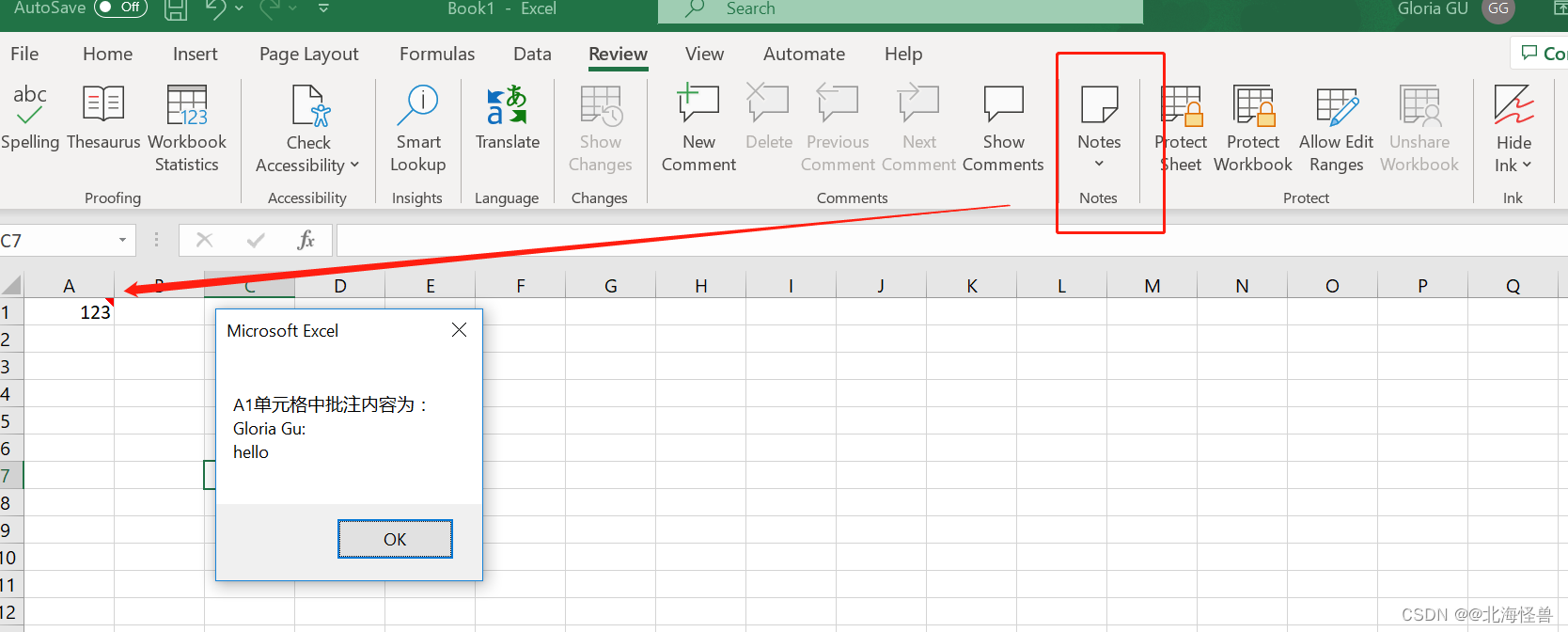Add a New Comment
Screen dimensions: 1568x632
coord(698,129)
